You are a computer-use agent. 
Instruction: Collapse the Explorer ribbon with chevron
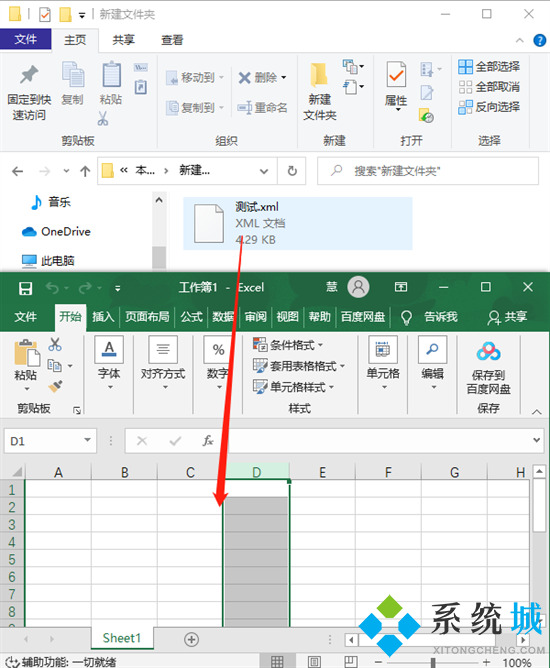tap(520, 40)
